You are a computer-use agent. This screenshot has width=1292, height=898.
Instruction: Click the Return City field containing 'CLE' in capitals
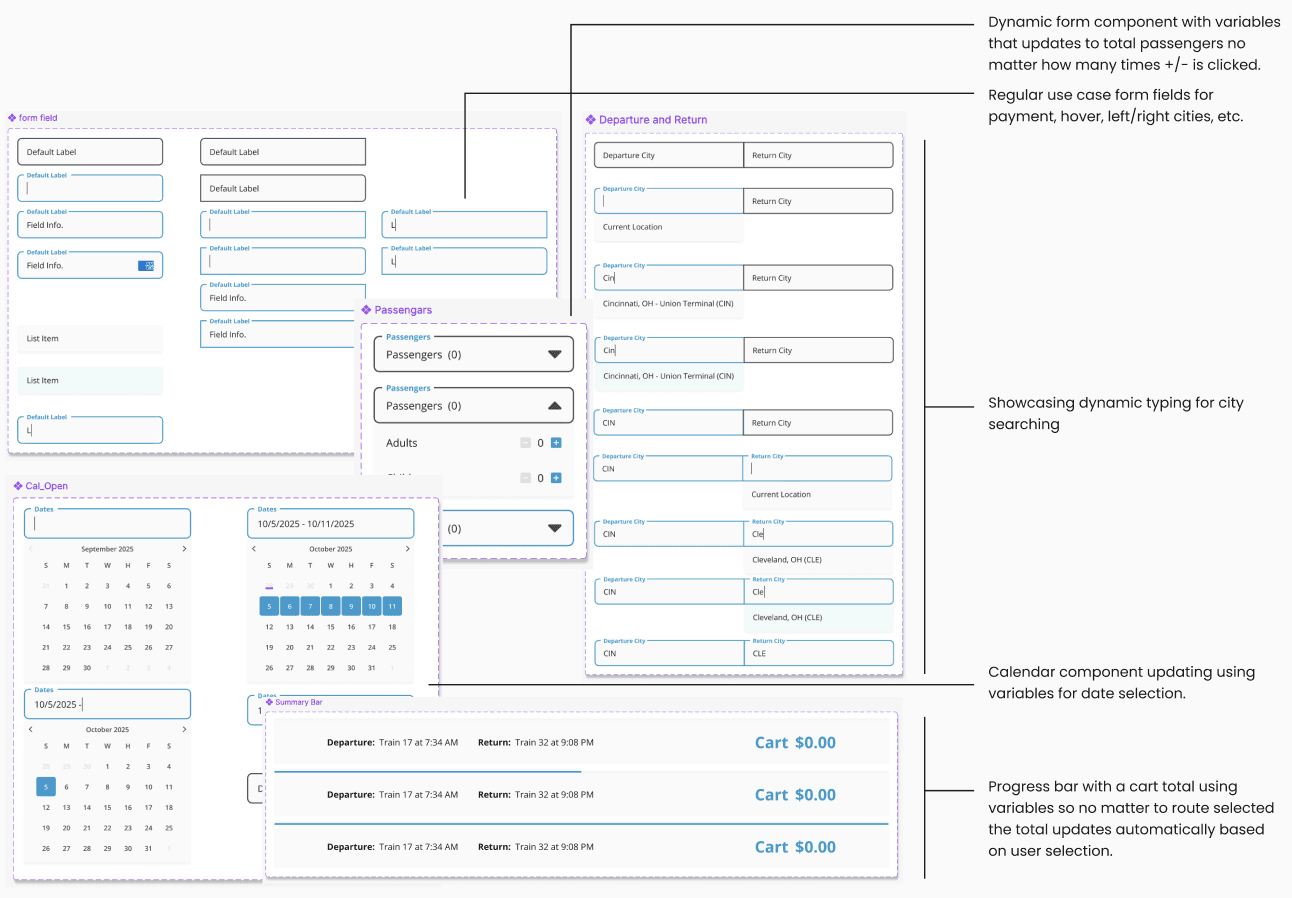point(818,653)
